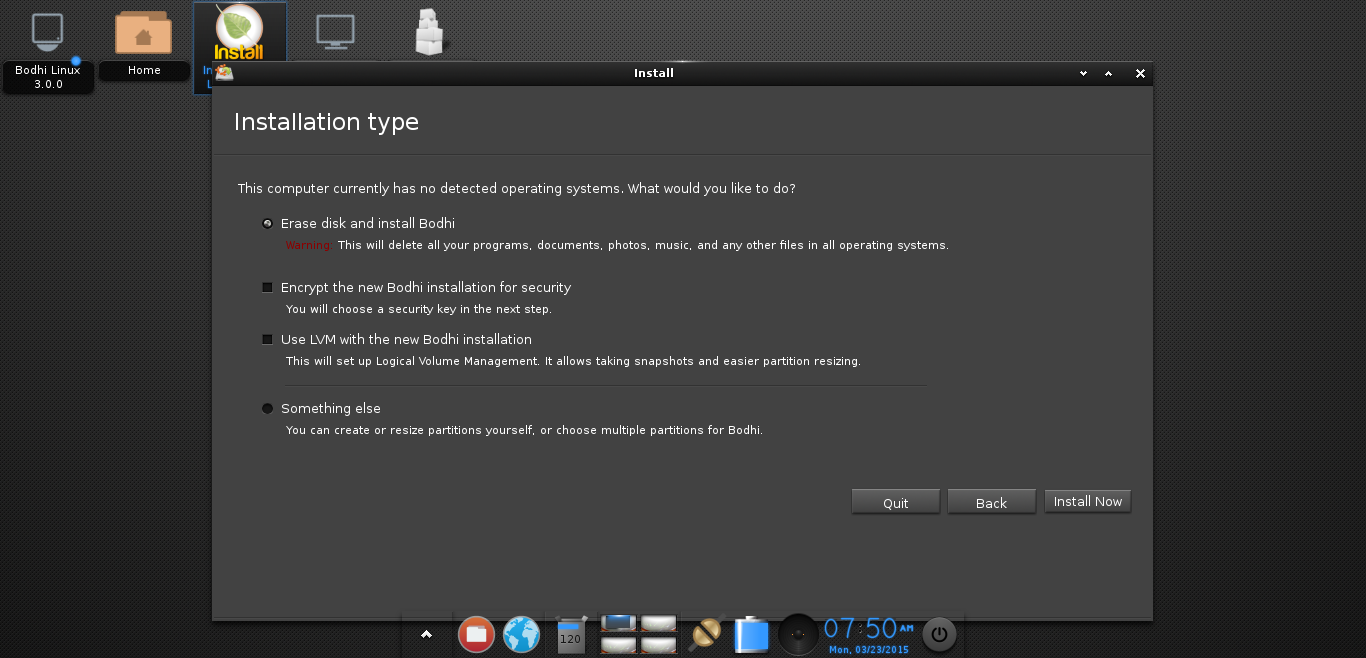Open the shelf menu up-arrow

pos(426,634)
